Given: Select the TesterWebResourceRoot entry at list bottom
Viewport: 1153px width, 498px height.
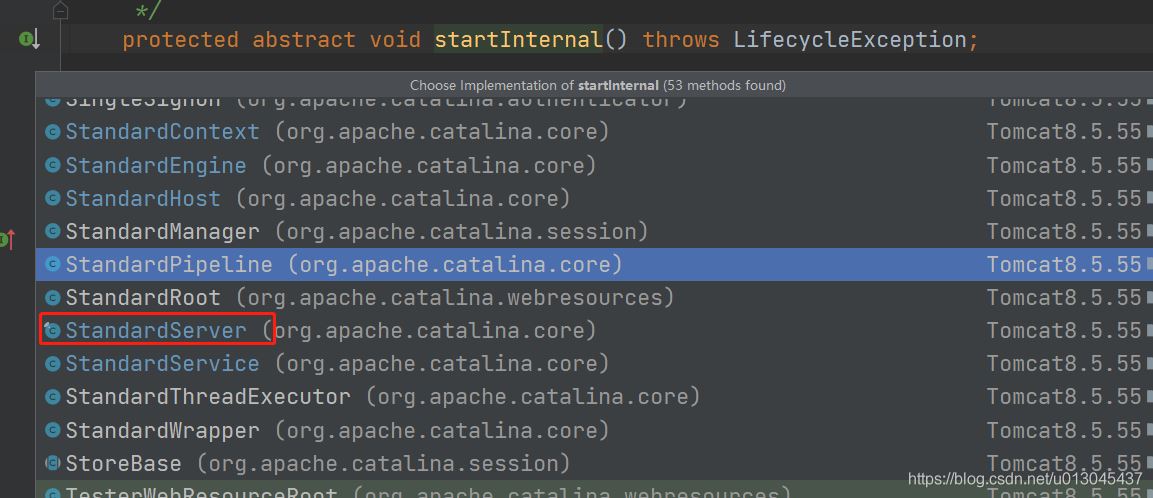Looking at the screenshot, I should 200,492.
